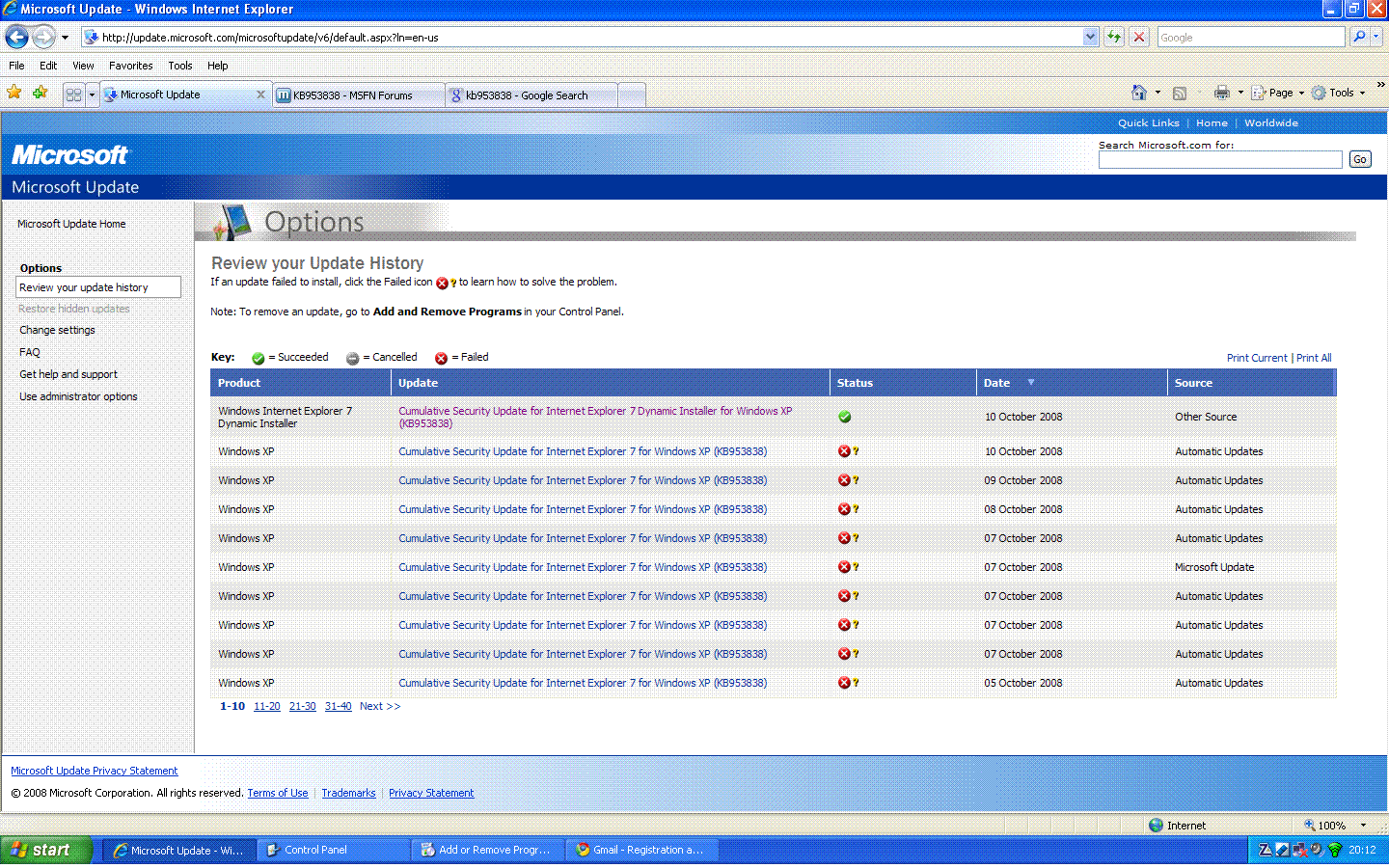Open the IE7 Dynamic Installer update link
This screenshot has width=1389, height=868.
pyautogui.click(x=595, y=417)
